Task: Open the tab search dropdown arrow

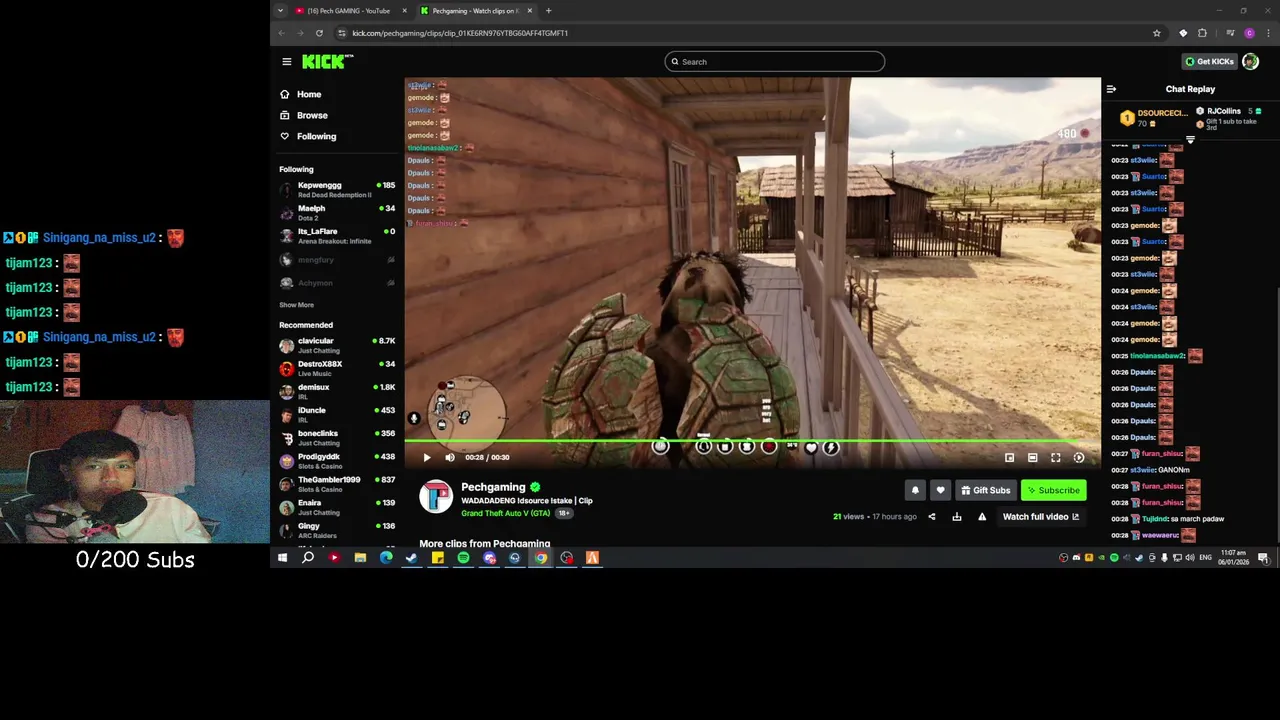Action: [280, 11]
